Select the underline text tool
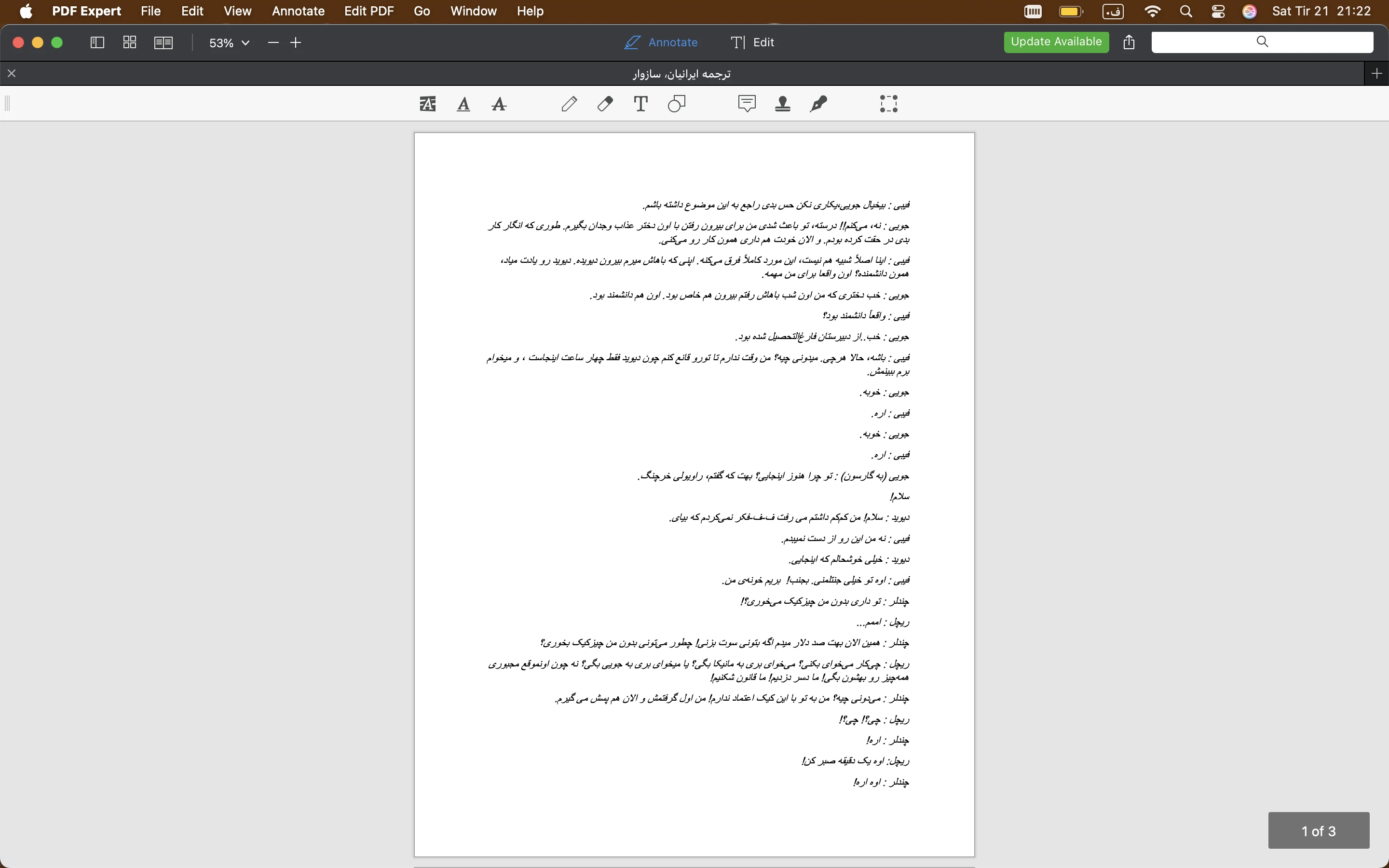 click(x=463, y=104)
